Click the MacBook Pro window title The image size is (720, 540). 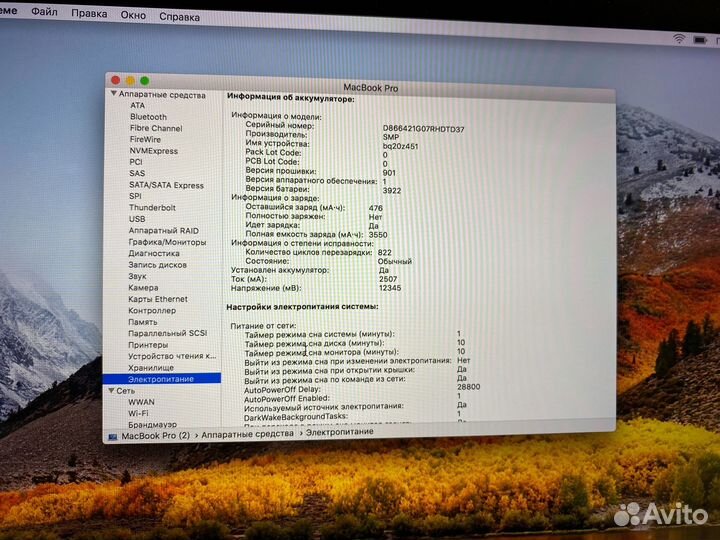pyautogui.click(x=371, y=88)
